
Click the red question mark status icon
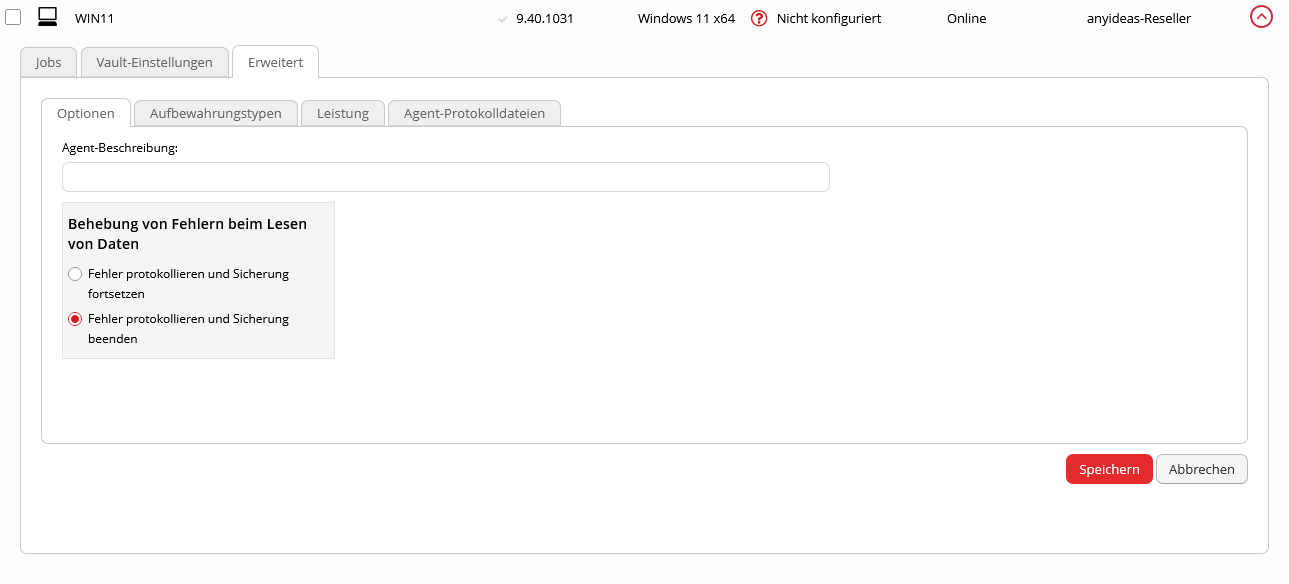[759, 18]
